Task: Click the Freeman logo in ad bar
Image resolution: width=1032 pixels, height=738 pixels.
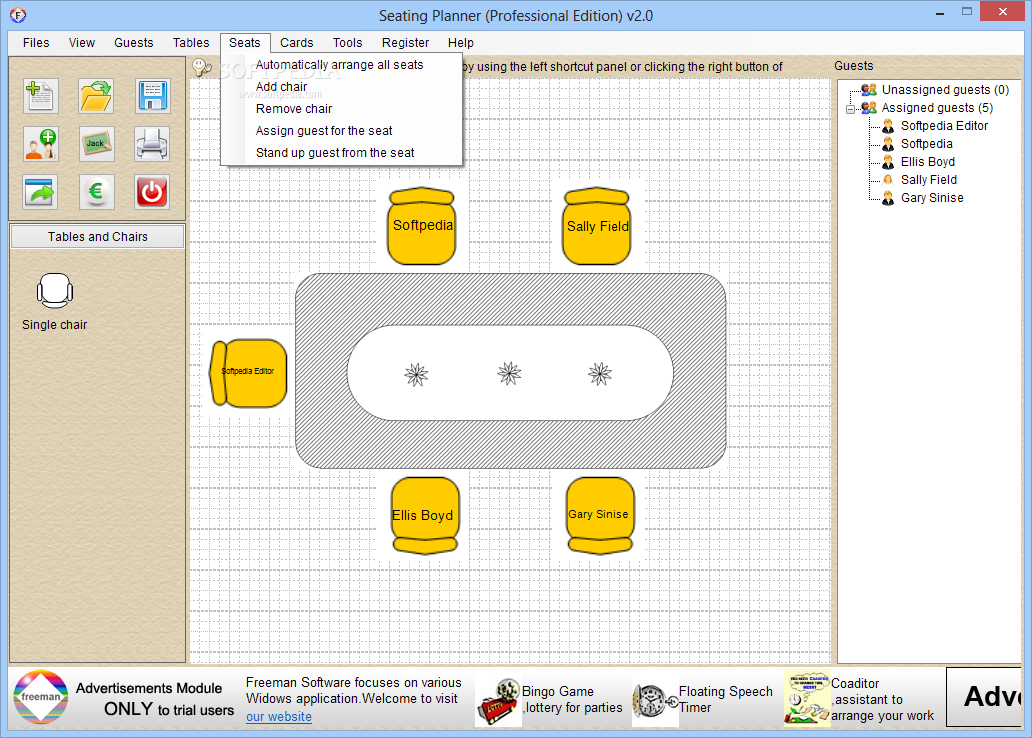Action: point(41,697)
